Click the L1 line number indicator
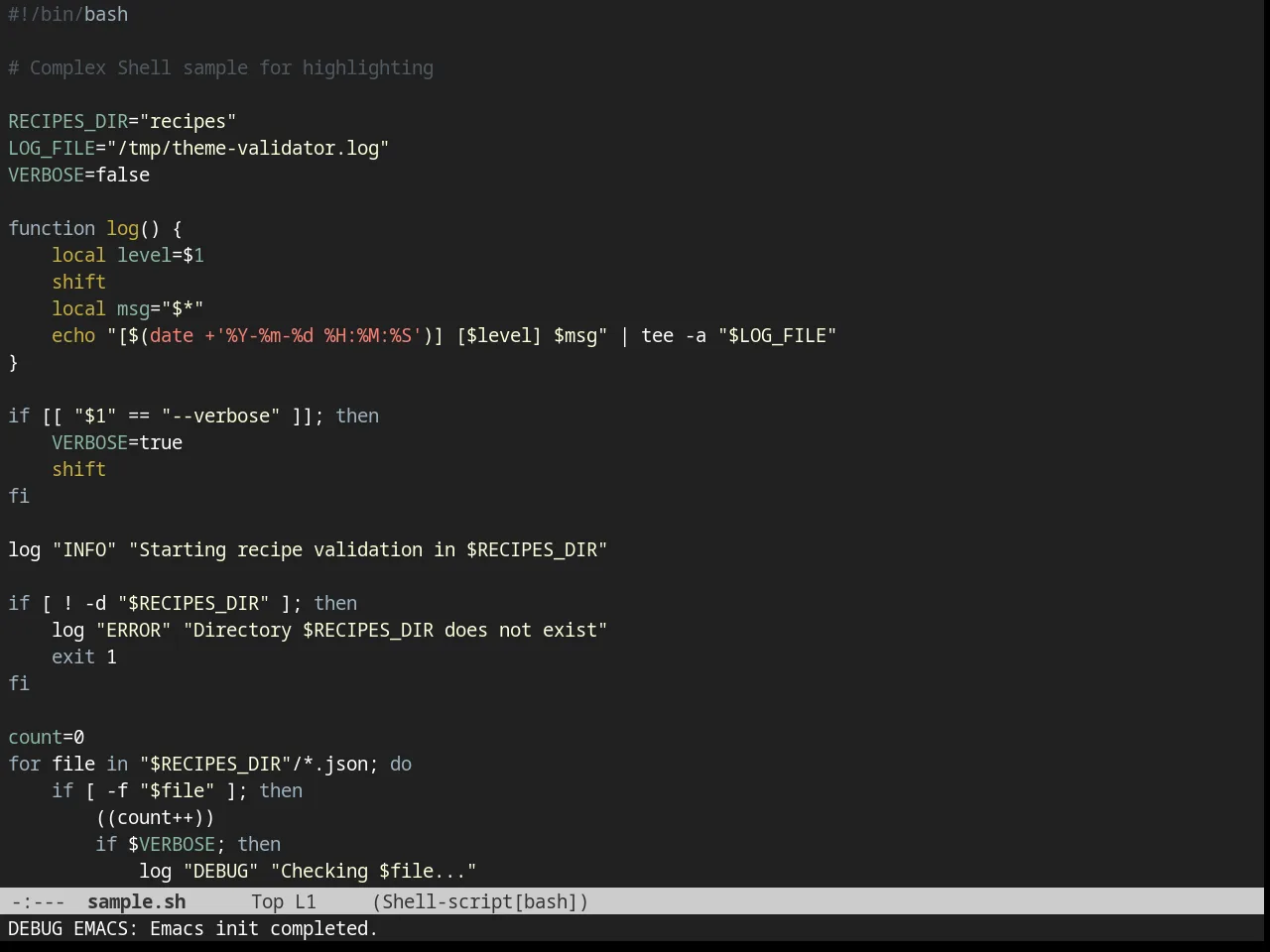 (306, 901)
